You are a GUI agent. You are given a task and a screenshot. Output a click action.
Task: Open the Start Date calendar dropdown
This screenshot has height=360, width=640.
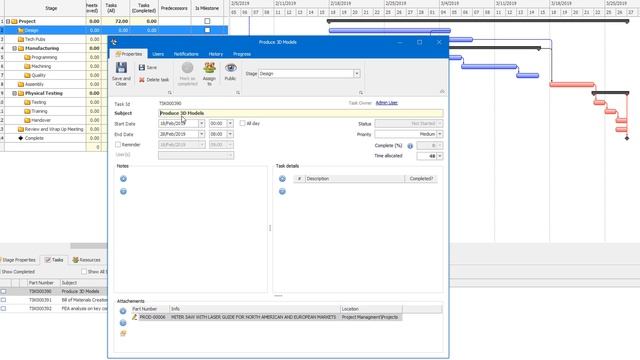tap(202, 123)
